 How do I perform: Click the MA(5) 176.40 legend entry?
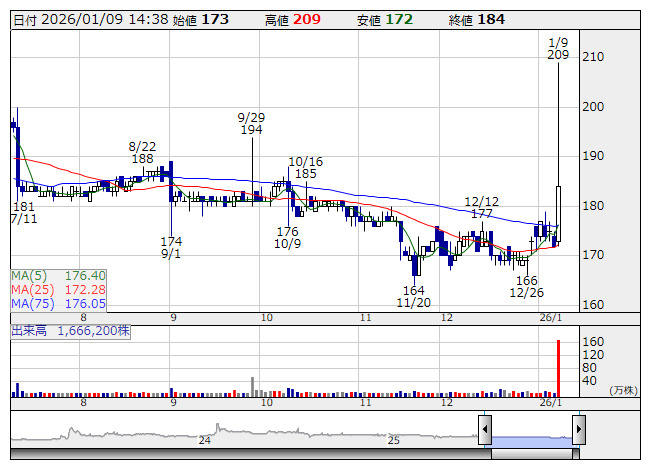(x=58, y=275)
